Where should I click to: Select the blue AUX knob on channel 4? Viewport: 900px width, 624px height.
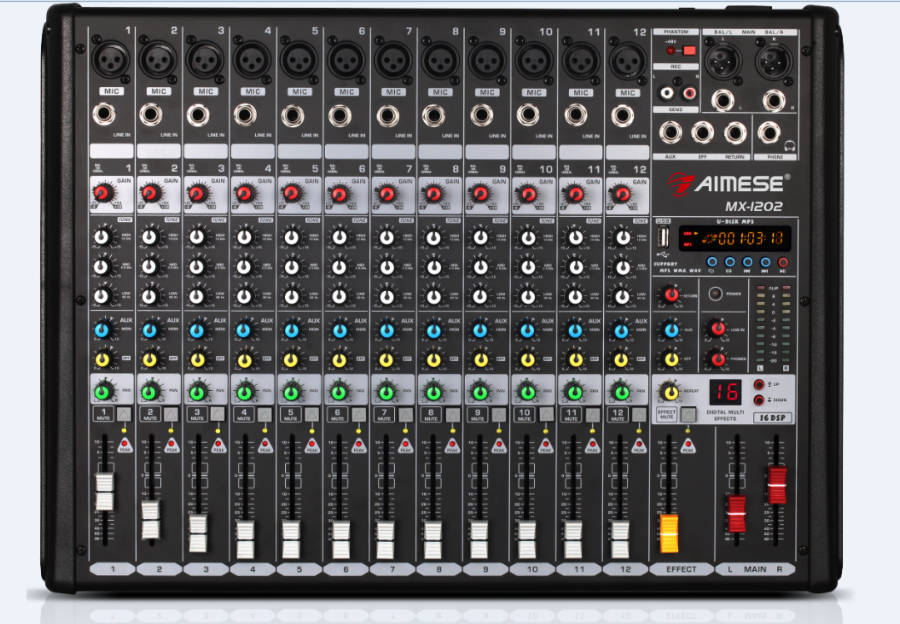245,330
